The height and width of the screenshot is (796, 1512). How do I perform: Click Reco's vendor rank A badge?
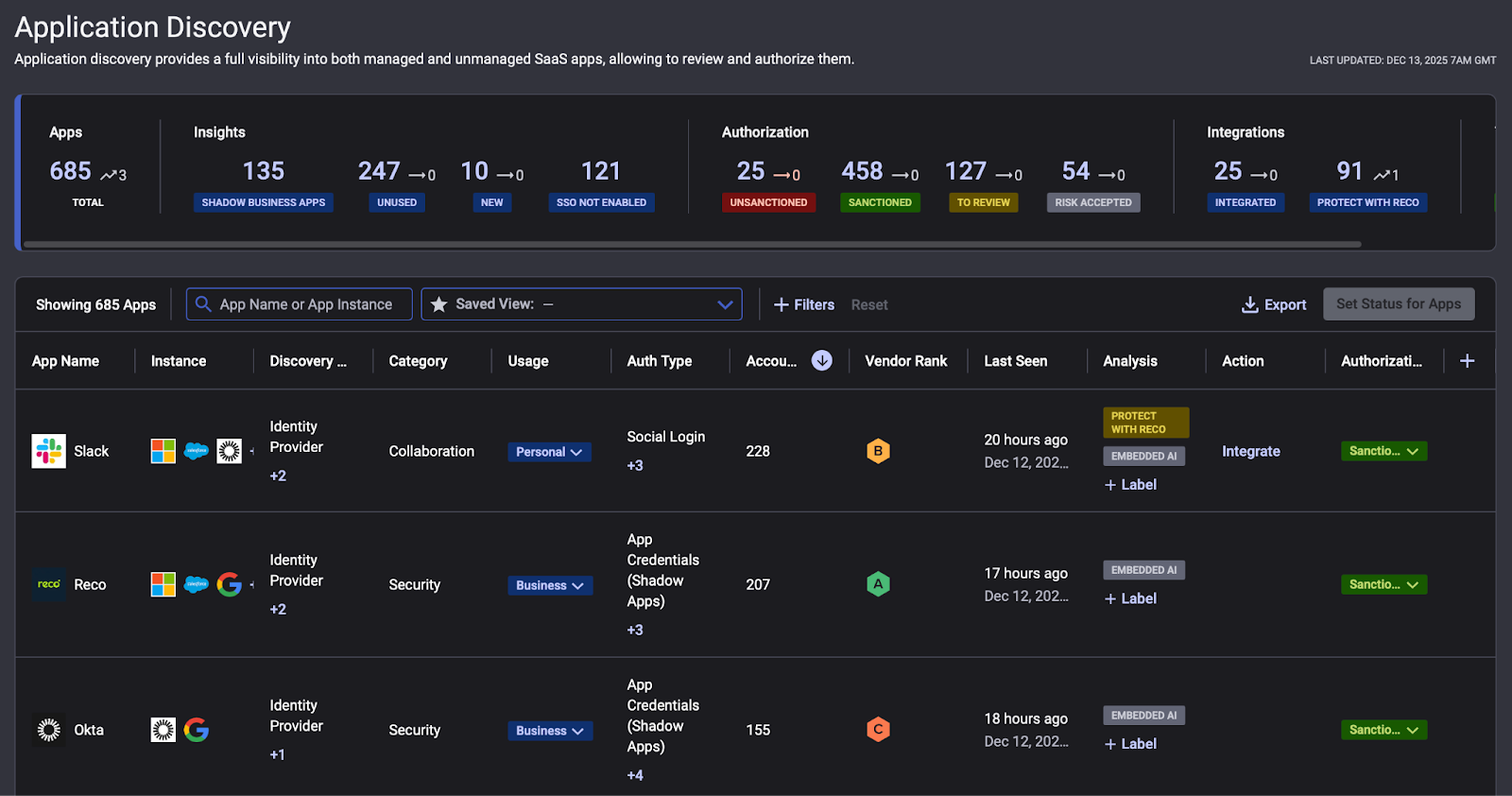point(878,585)
